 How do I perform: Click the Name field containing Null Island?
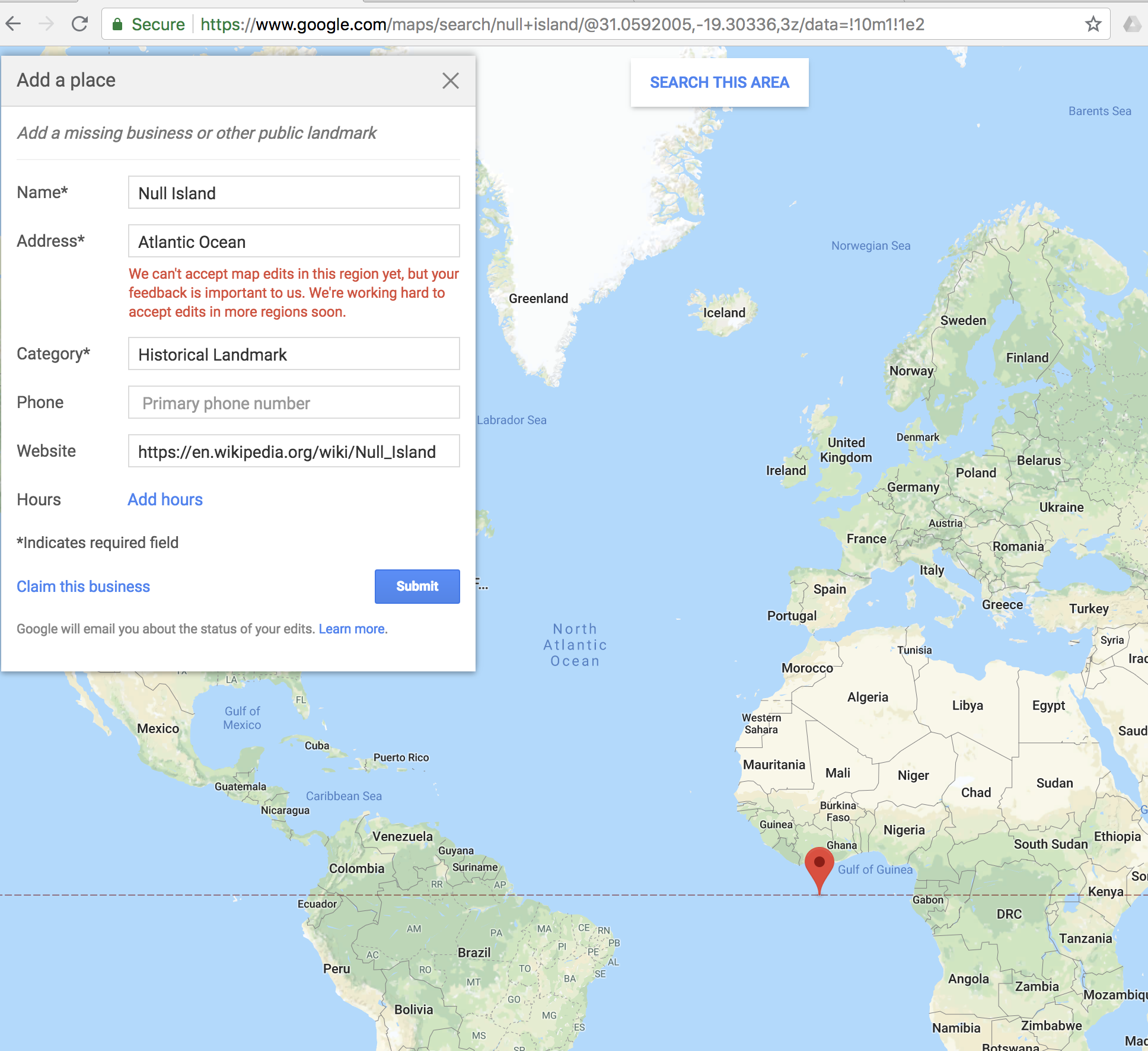click(x=294, y=193)
